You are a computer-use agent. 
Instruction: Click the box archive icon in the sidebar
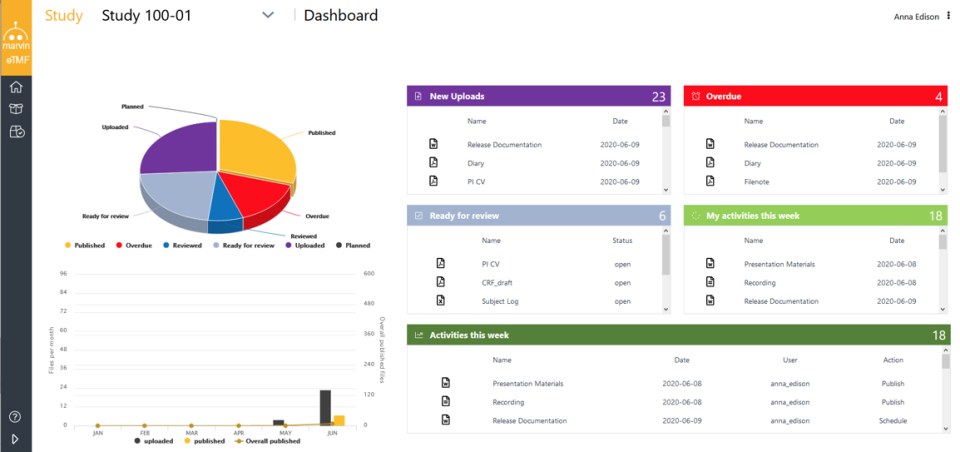16,109
